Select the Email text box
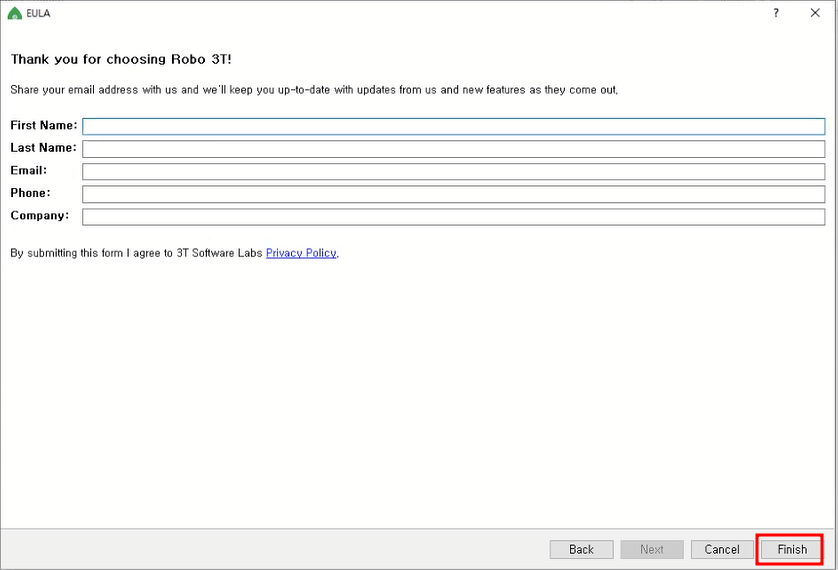This screenshot has width=838, height=570. [454, 171]
